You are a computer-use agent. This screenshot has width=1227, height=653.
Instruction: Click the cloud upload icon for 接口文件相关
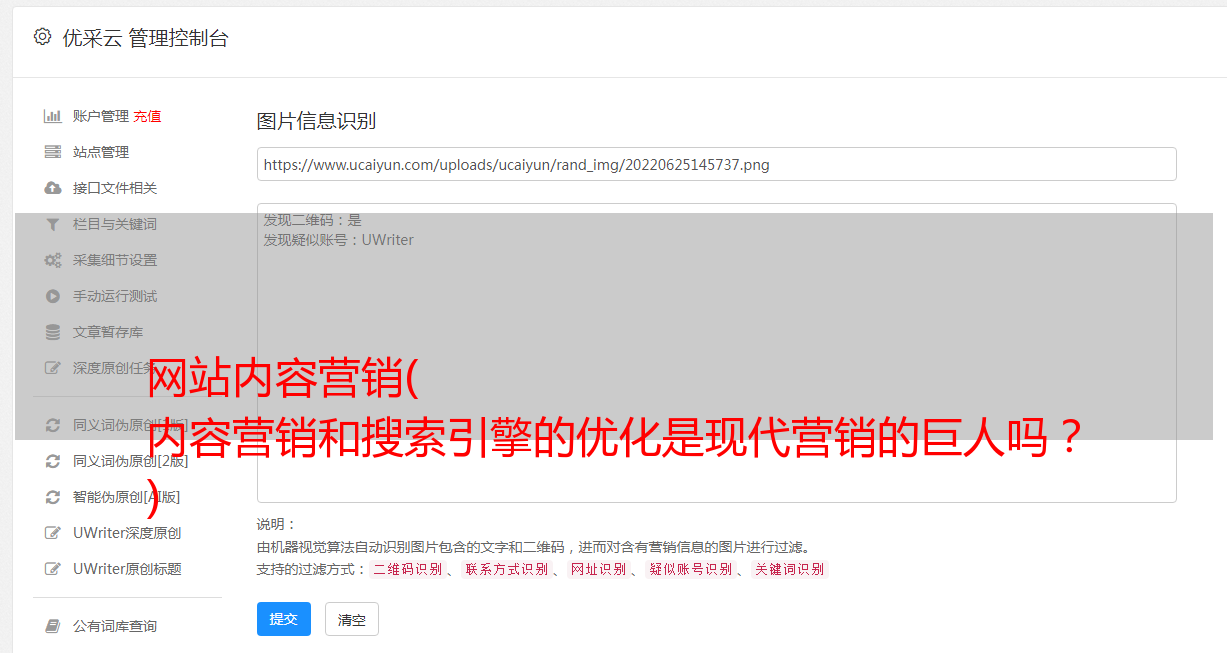tap(53, 188)
